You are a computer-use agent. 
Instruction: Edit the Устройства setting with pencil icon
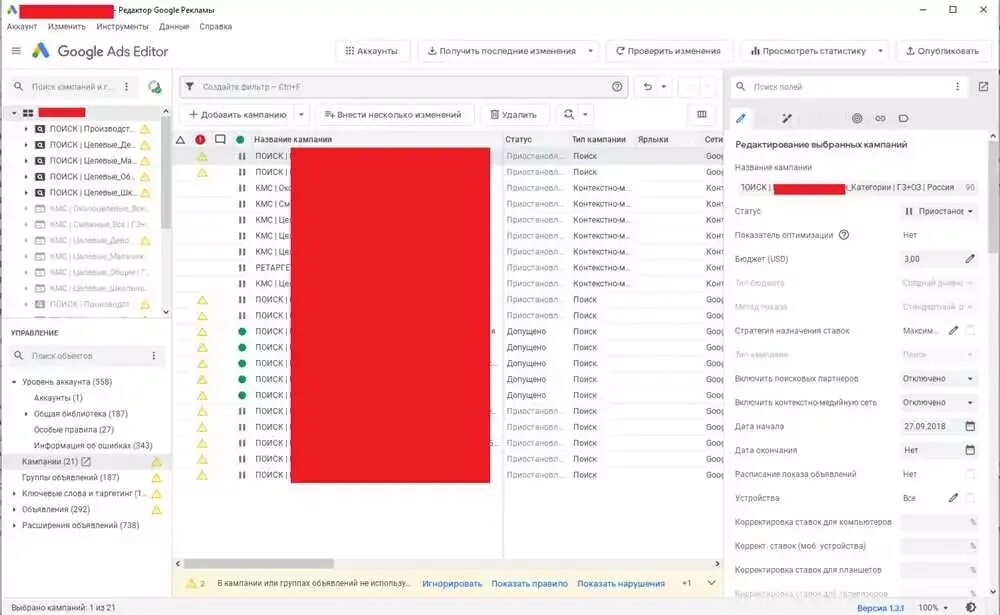click(953, 498)
